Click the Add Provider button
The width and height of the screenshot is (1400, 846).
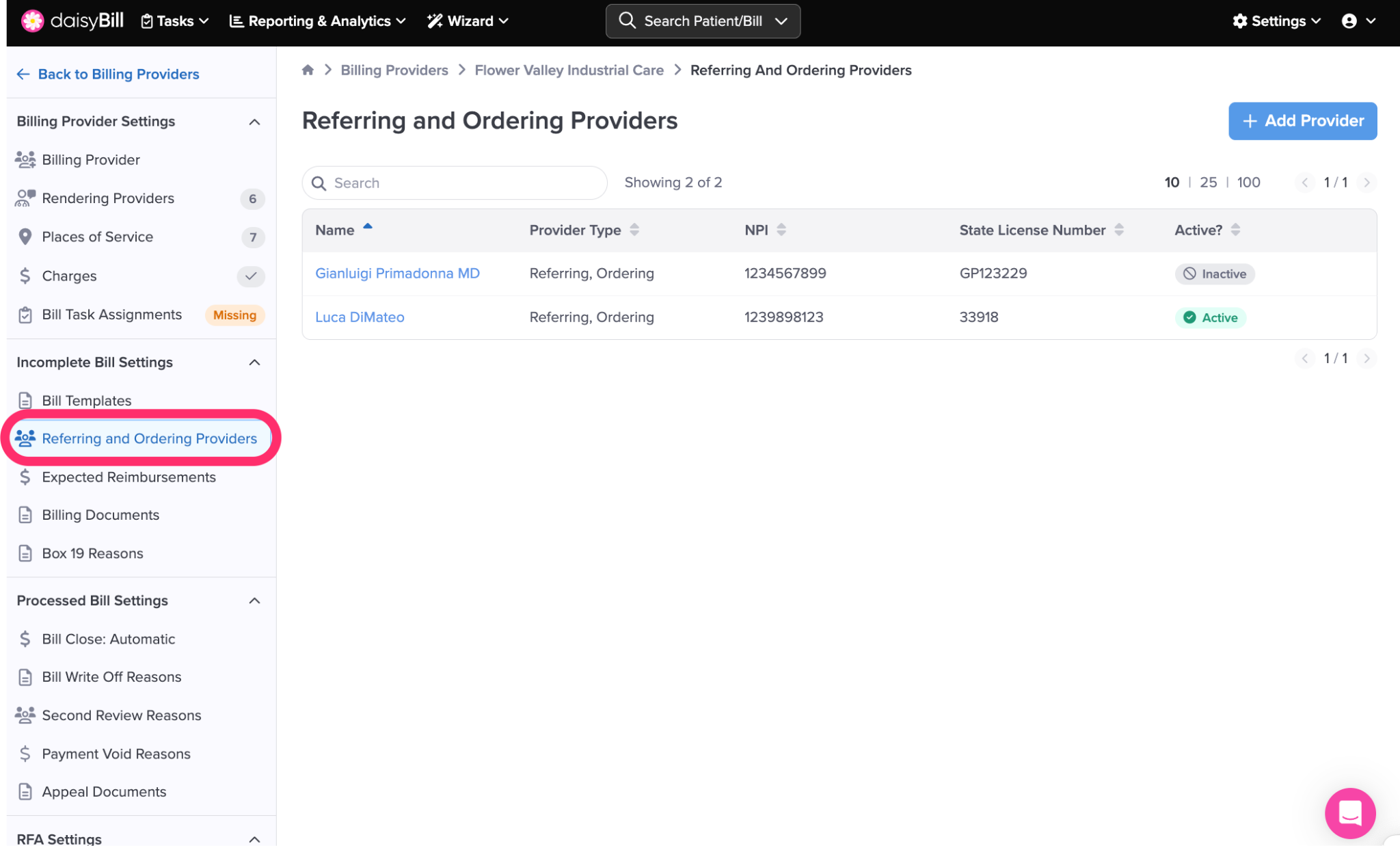pos(1302,121)
